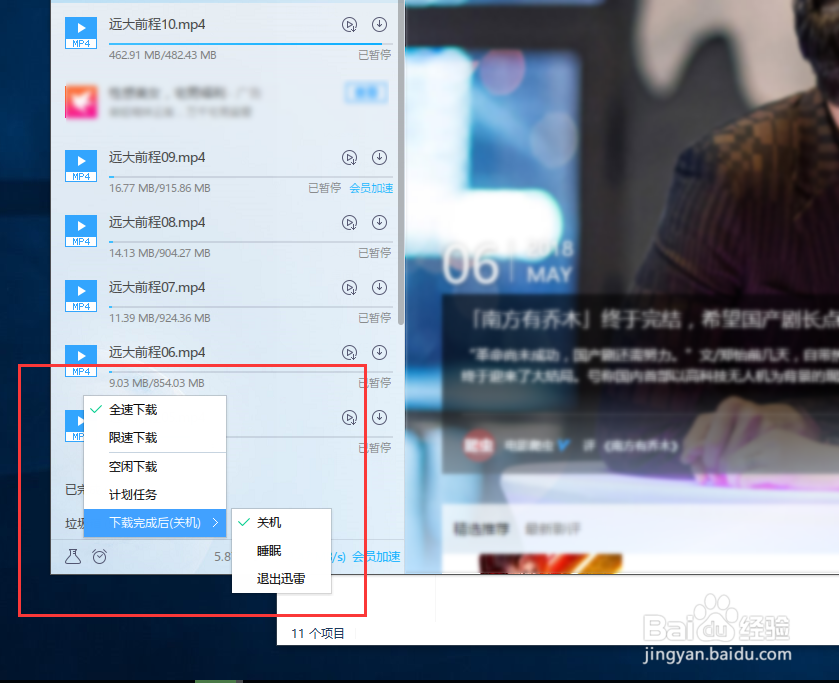Viewport: 839px width, 683px height.
Task: Click the blue button on ad row
Action: [x=366, y=93]
